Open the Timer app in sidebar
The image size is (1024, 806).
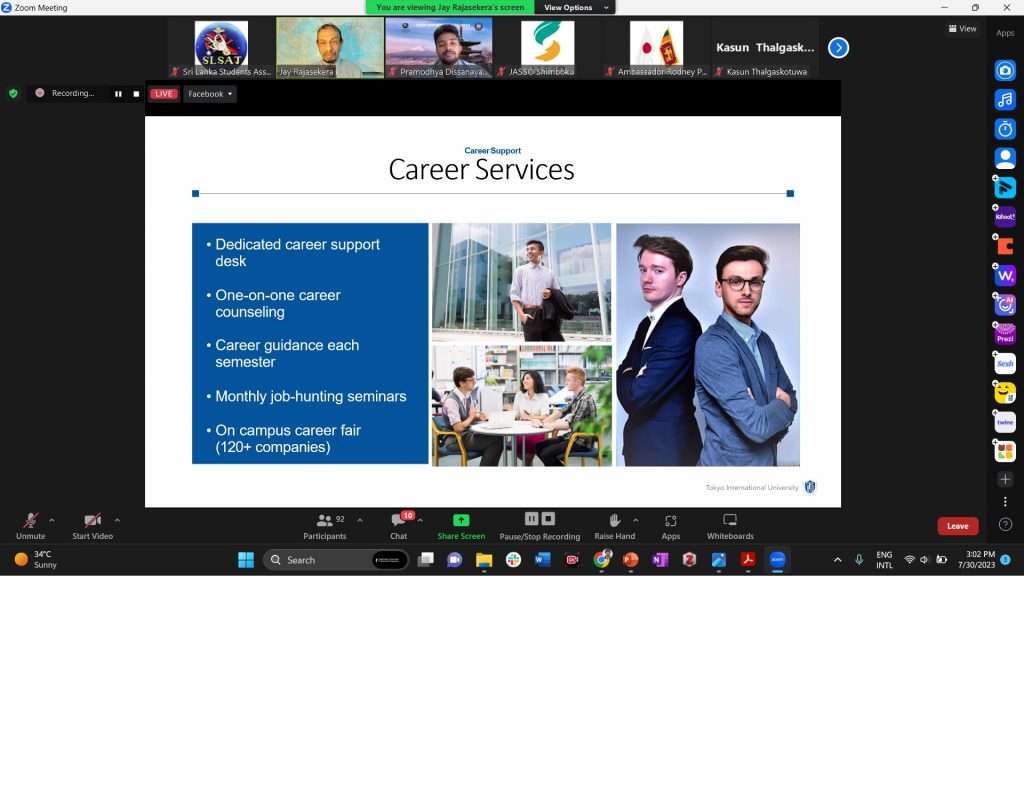tap(1005, 129)
